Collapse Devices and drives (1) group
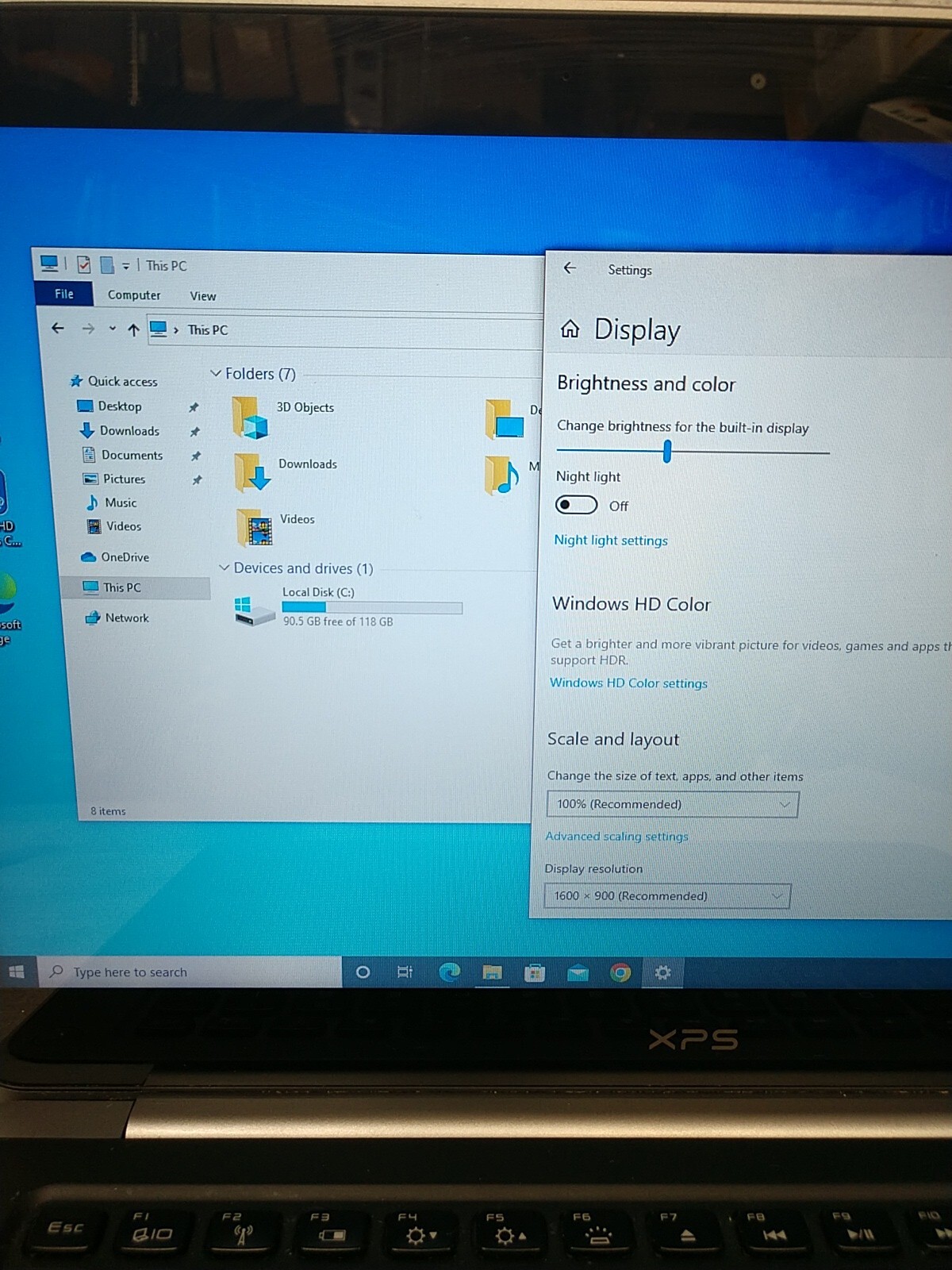952x1270 pixels. (x=225, y=568)
